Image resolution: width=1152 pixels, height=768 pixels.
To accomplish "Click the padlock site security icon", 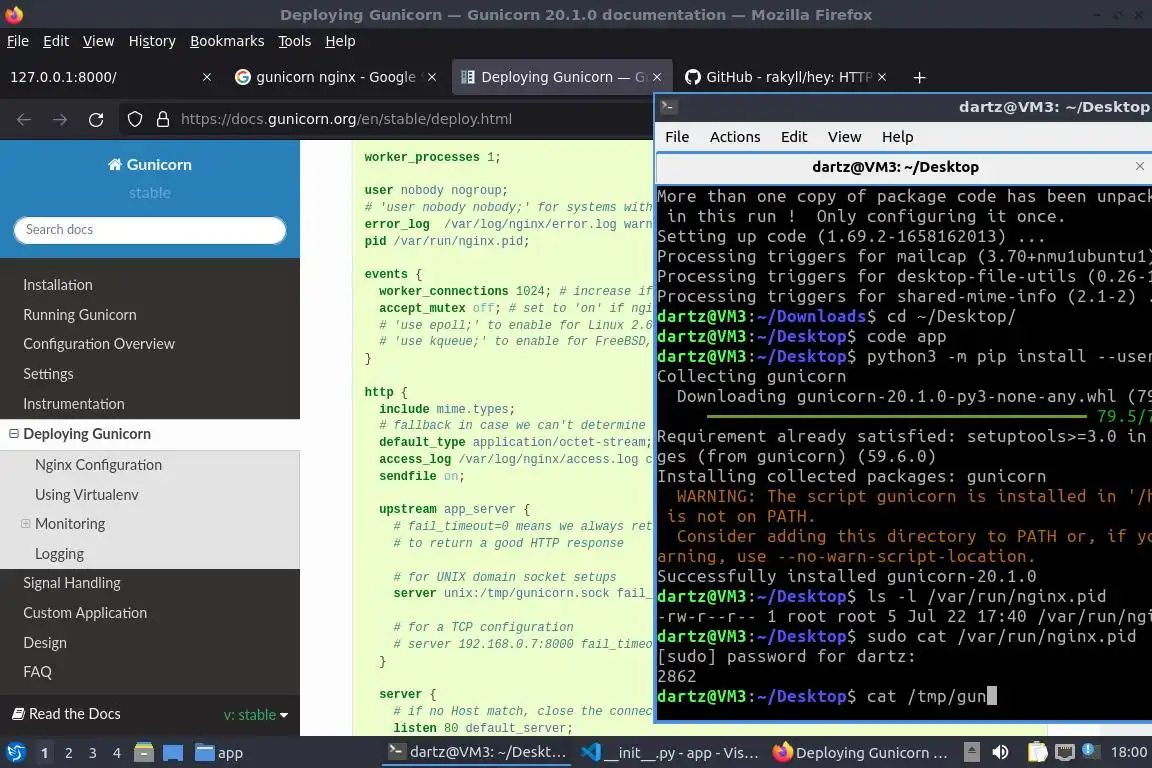I will 163,119.
